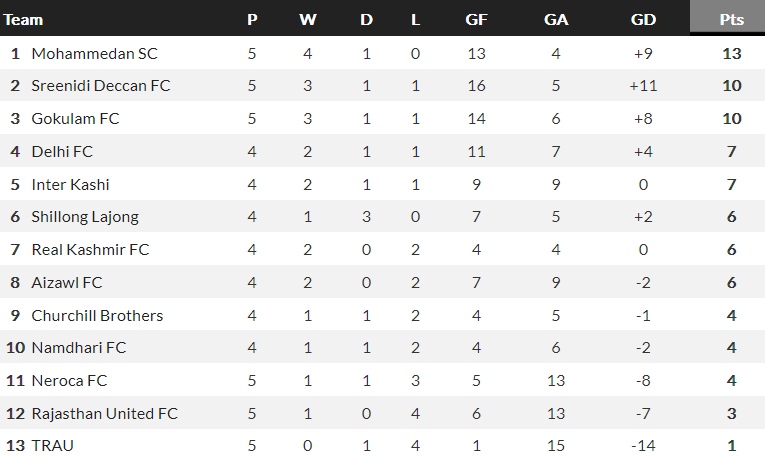Sort by the GD column header
Image resolution: width=765 pixels, height=460 pixels.
643,19
